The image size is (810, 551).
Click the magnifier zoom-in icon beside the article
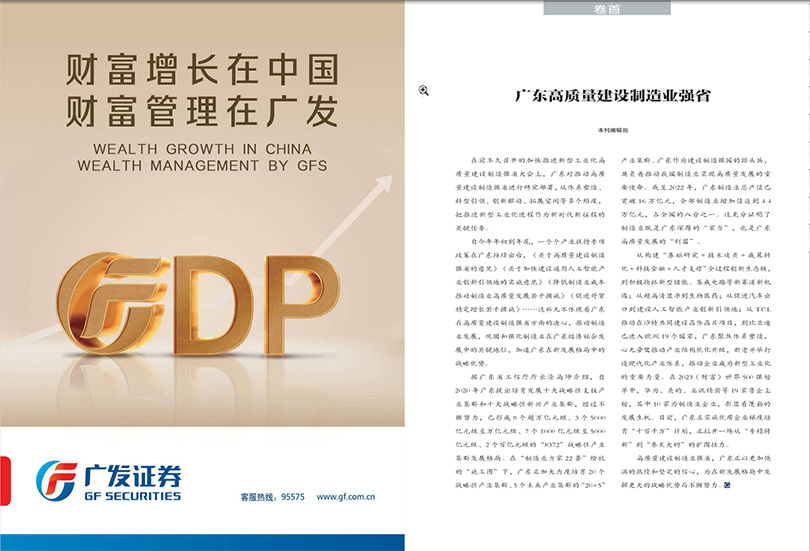[x=424, y=91]
